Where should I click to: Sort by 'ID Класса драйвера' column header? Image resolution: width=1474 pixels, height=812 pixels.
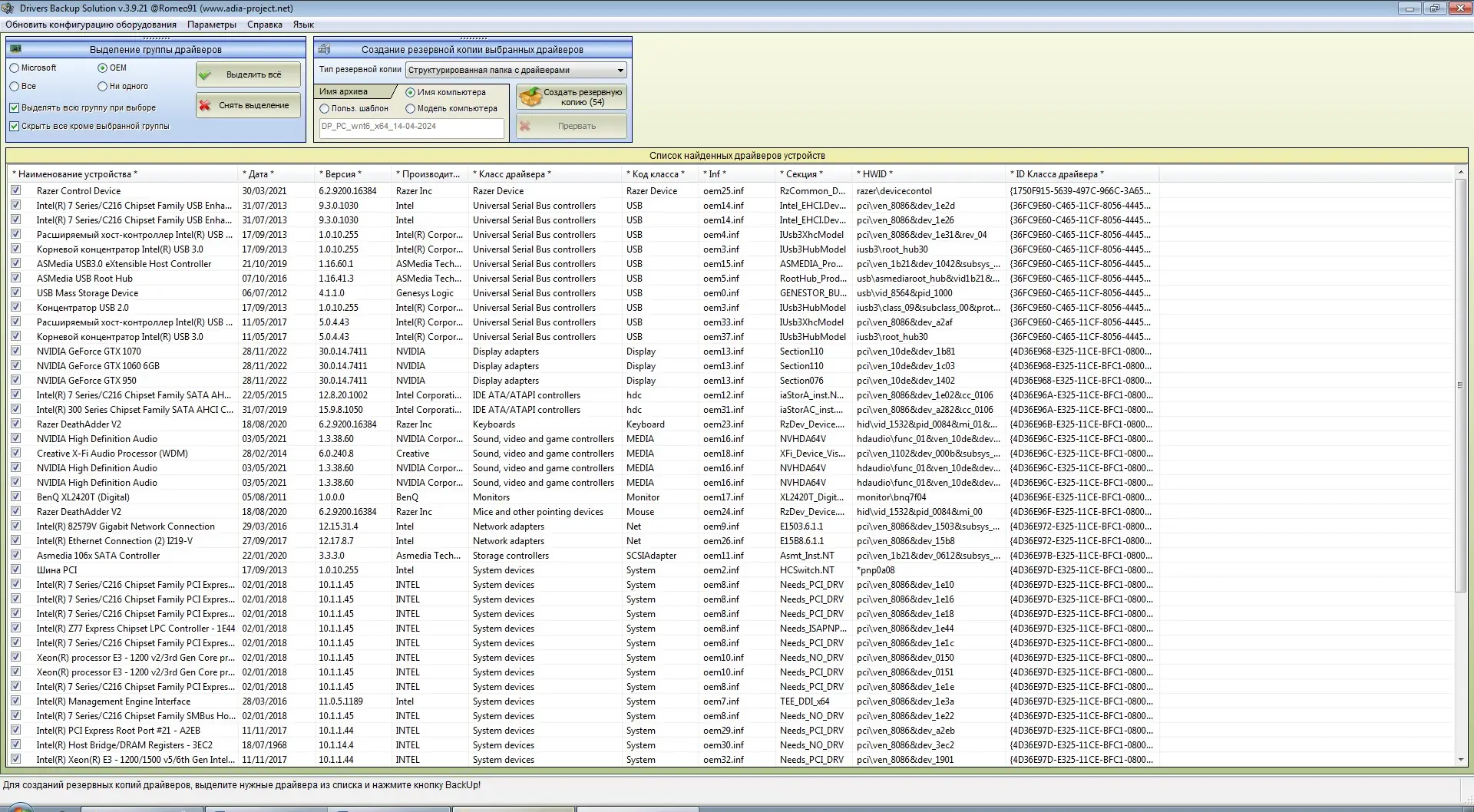coord(1082,174)
